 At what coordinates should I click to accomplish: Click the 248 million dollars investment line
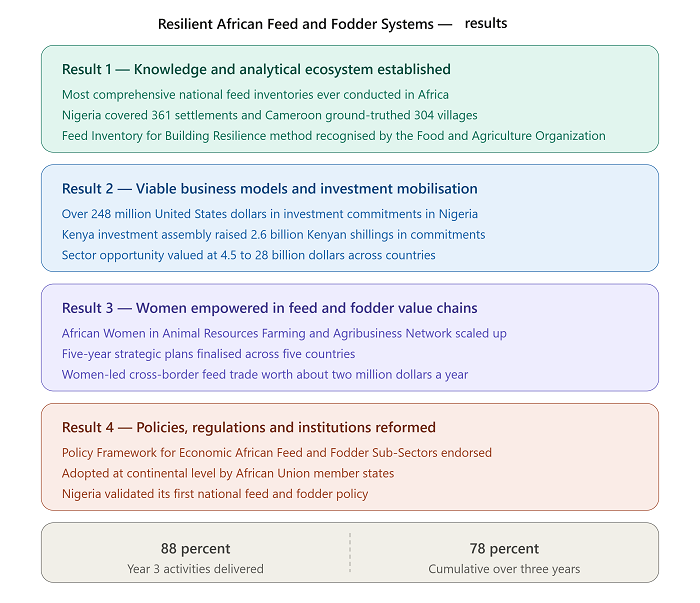270,214
